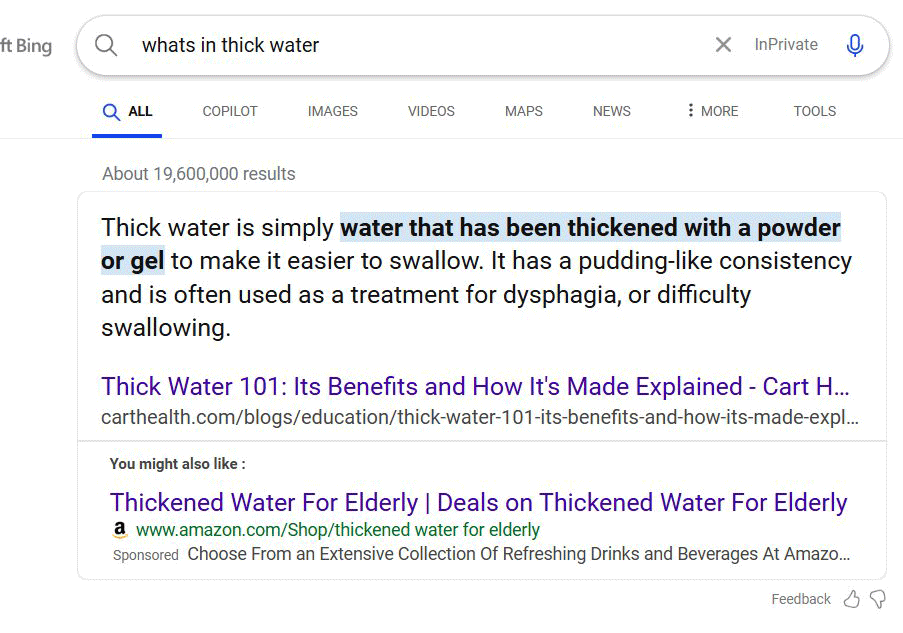Switch to the NEWS tab
Viewport: 903px width, 633px height.
[612, 111]
